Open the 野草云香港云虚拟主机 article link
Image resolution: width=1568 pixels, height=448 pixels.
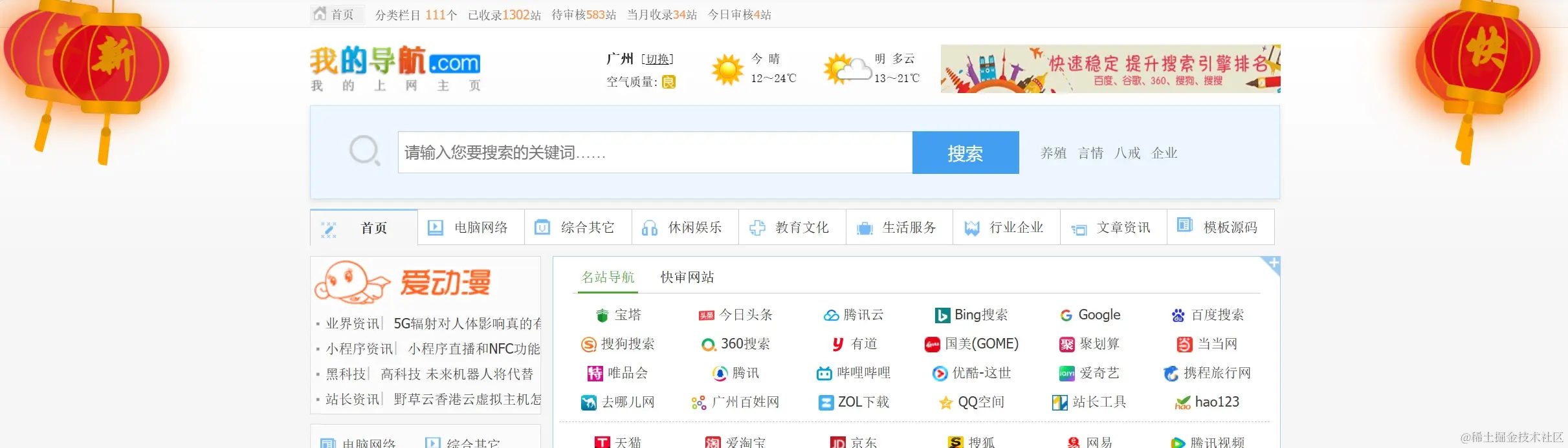pos(467,400)
